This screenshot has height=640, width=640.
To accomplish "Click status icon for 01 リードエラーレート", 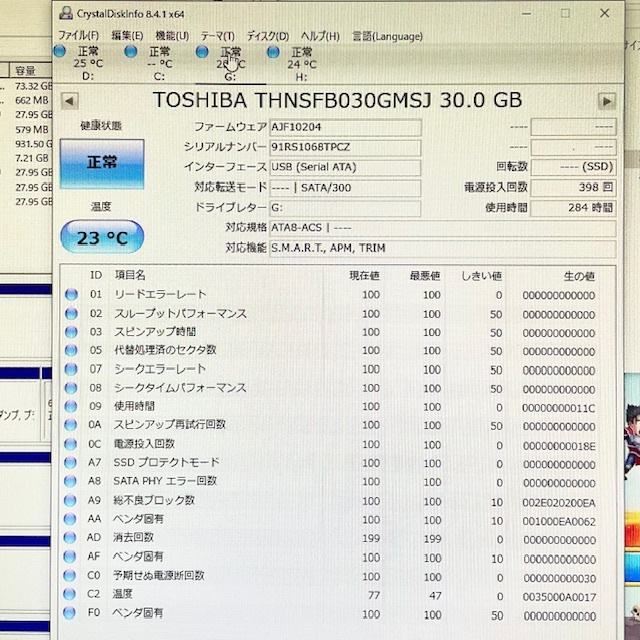I will (71, 294).
